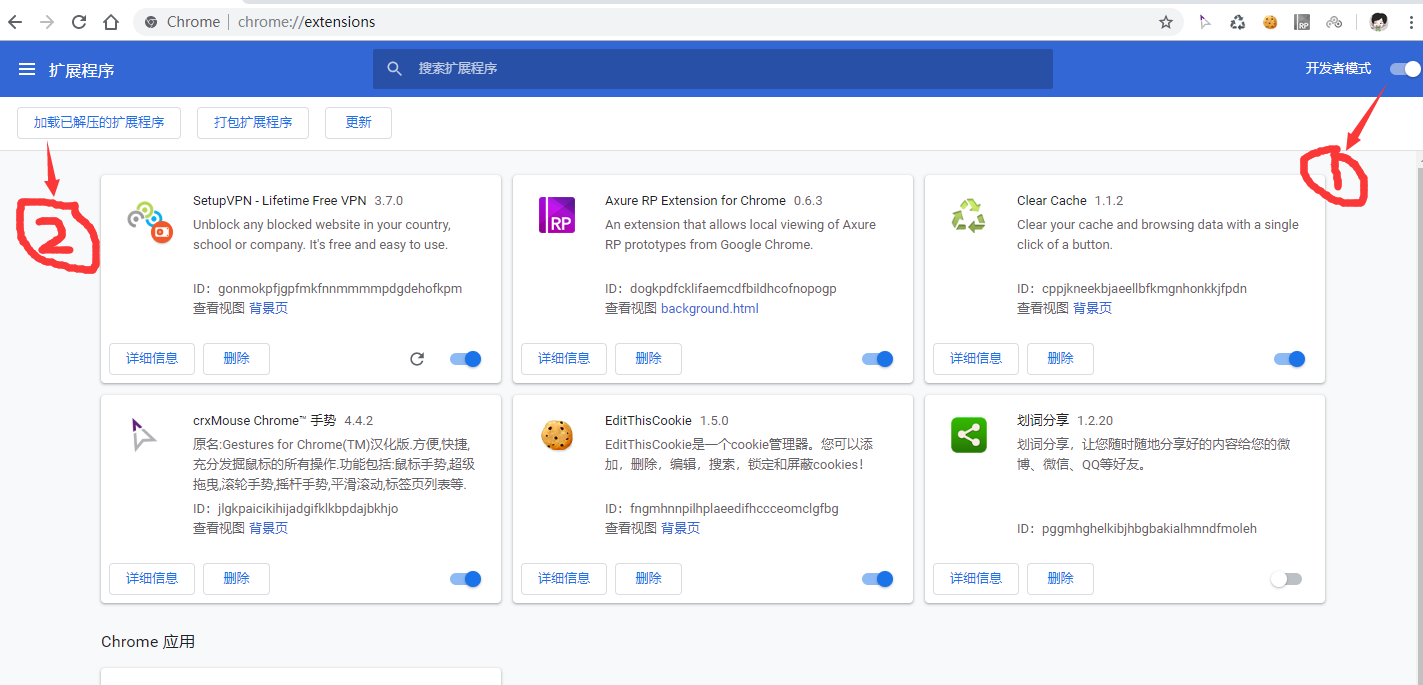Viewport: 1423px width, 685px height.
Task: Open EditThisCookie extension in the toolbar
Action: tap(1270, 22)
